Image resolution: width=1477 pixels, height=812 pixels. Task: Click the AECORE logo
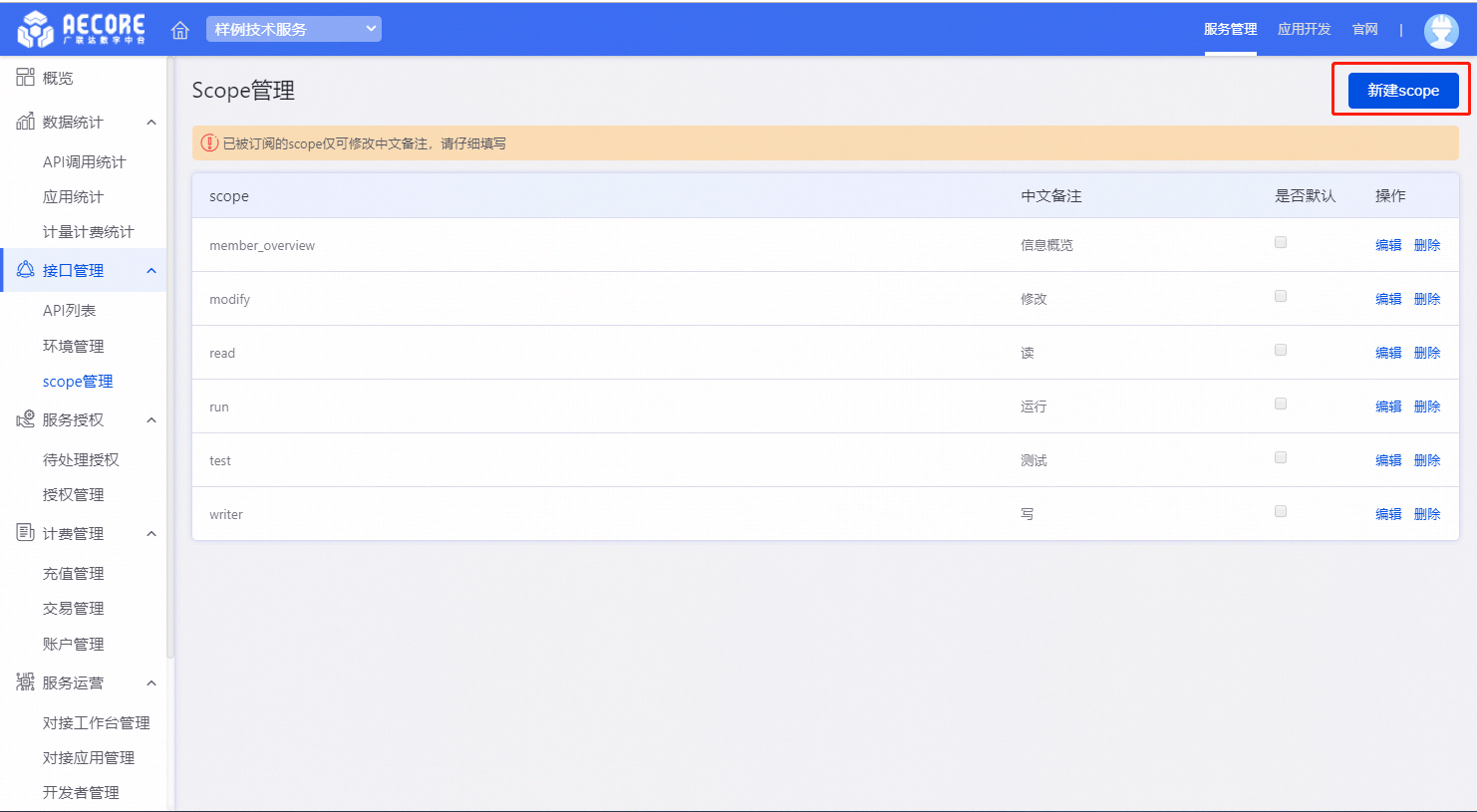[x=82, y=29]
